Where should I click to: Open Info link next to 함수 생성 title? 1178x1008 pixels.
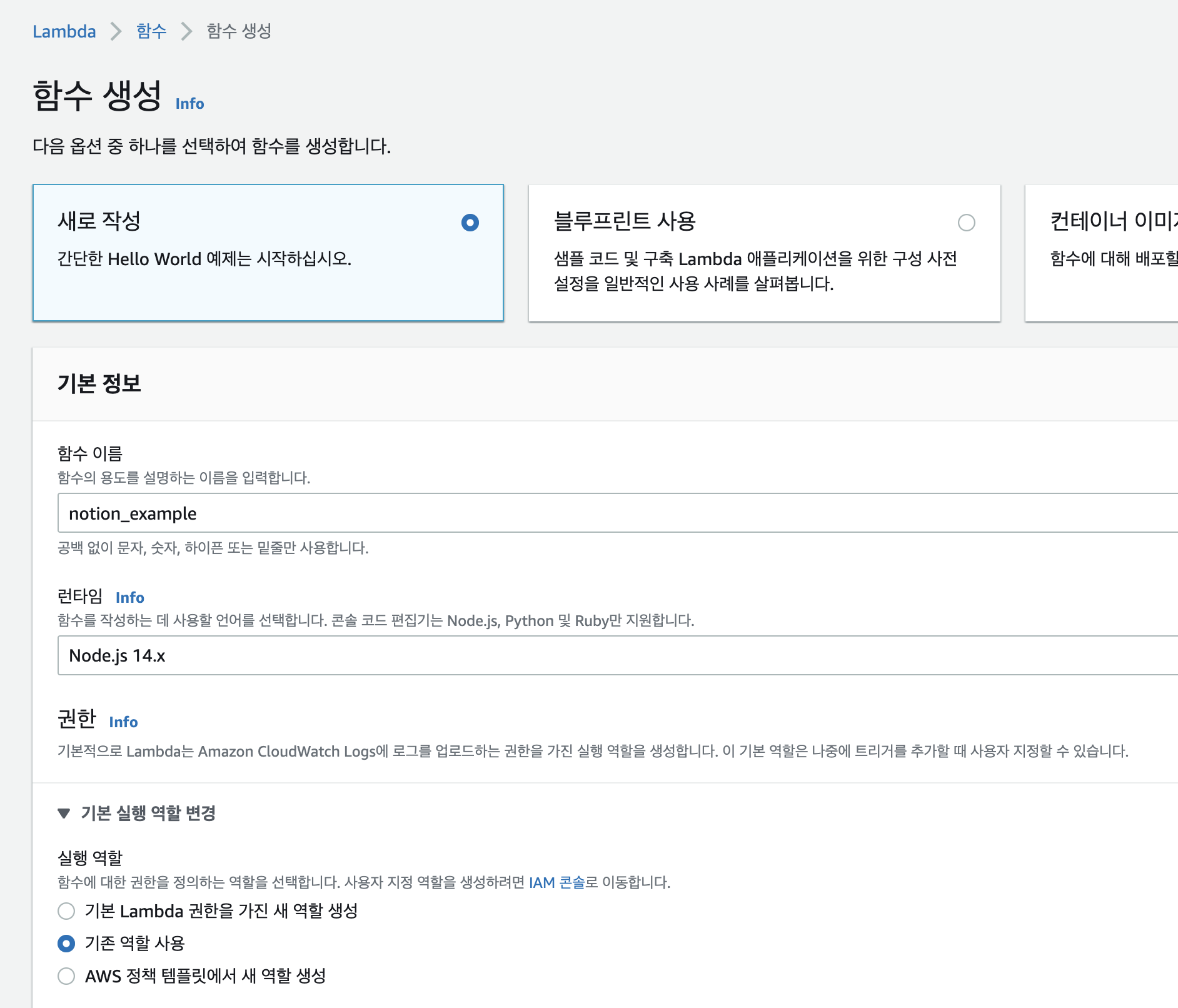click(x=189, y=104)
